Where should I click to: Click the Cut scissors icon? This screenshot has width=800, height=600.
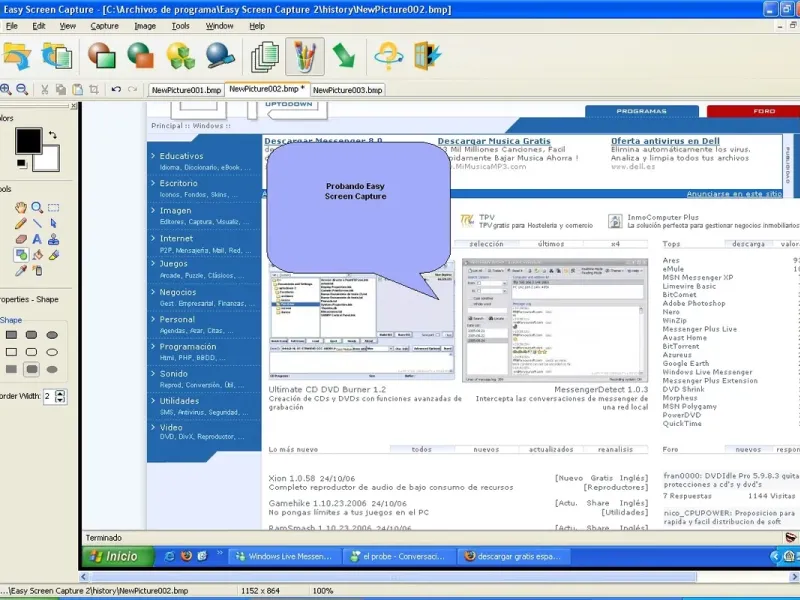point(44,90)
